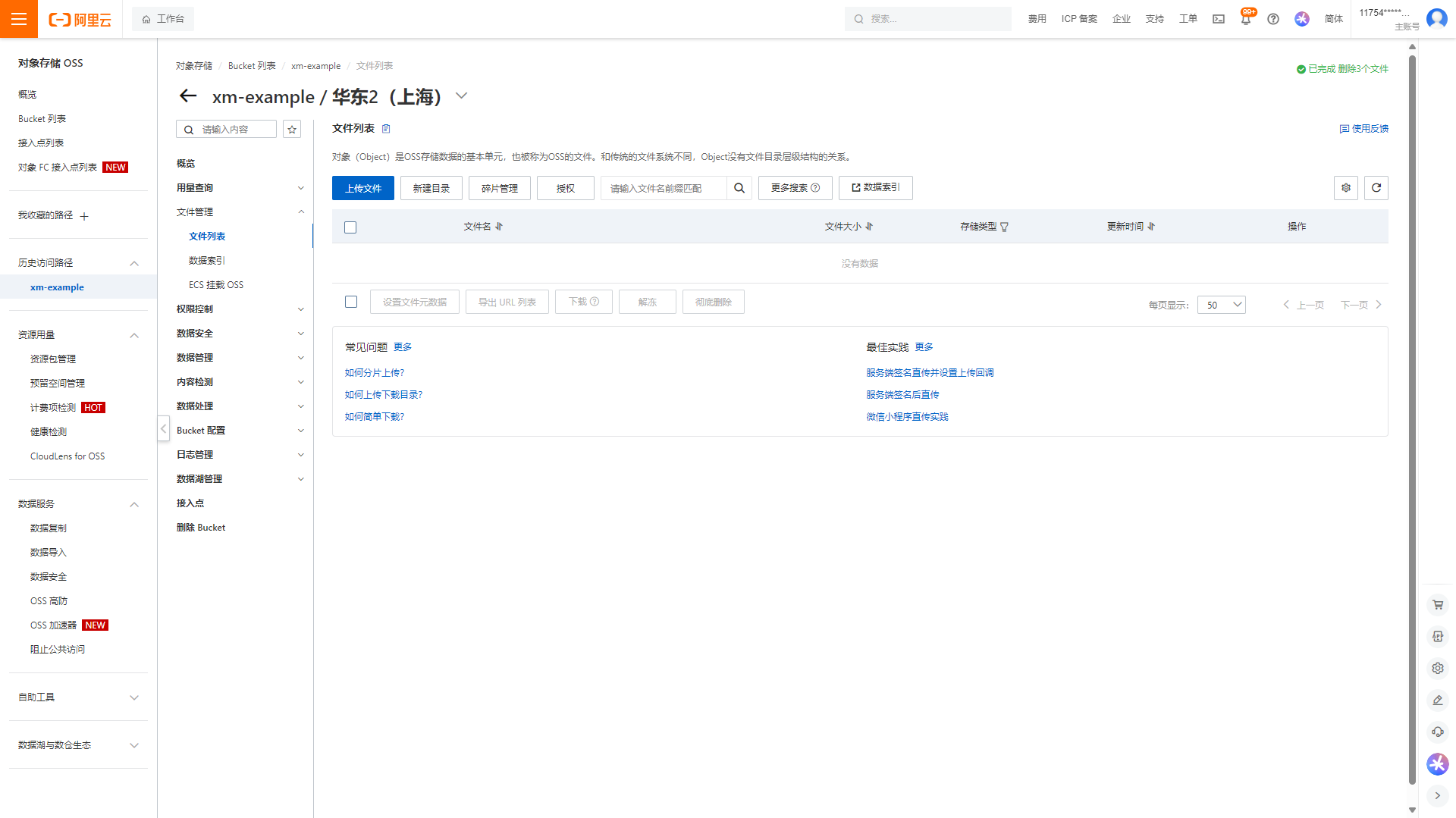1456x818 pixels.
Task: Open the bucket region switcher chevron
Action: [x=461, y=96]
